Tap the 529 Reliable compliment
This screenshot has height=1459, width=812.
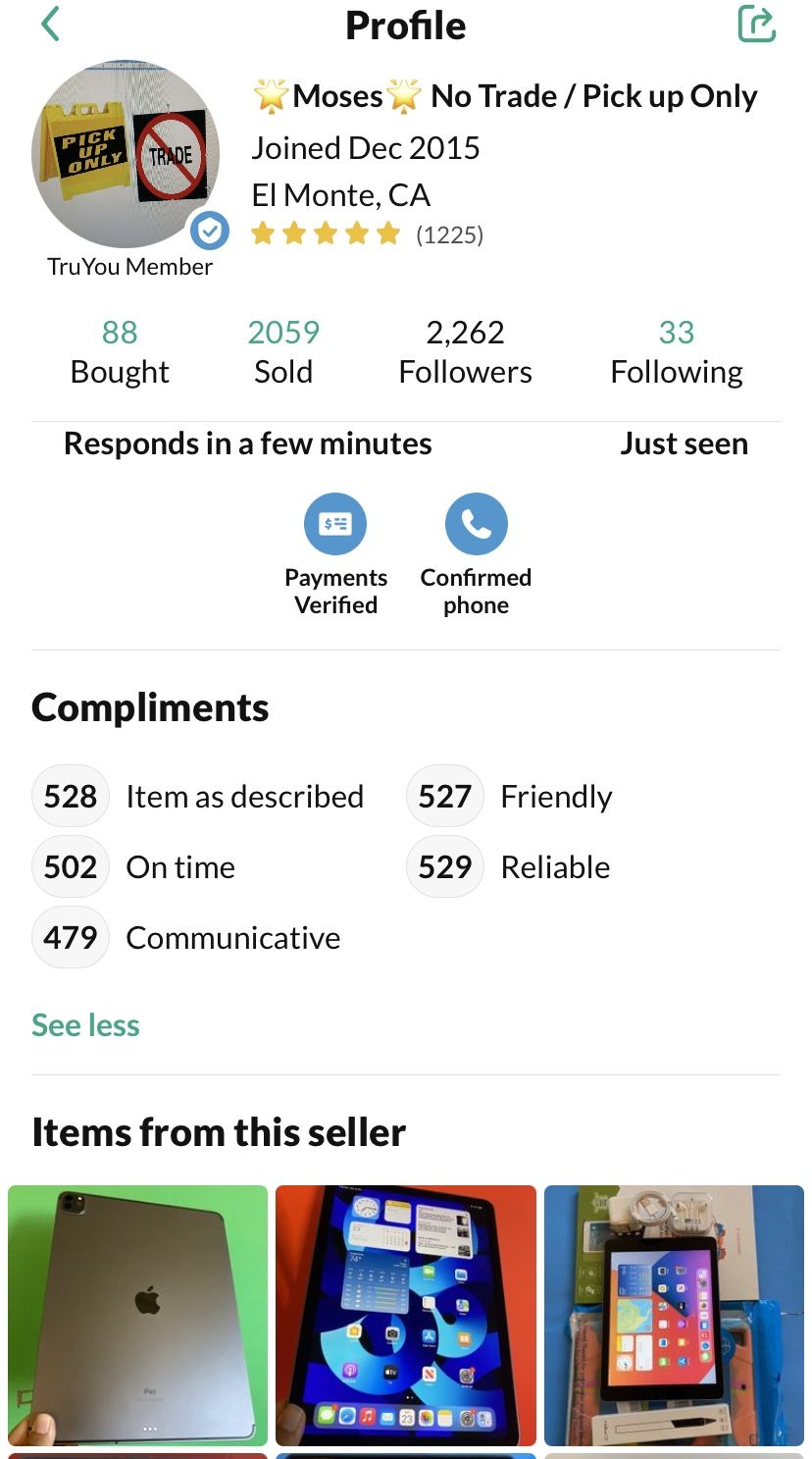(x=510, y=866)
